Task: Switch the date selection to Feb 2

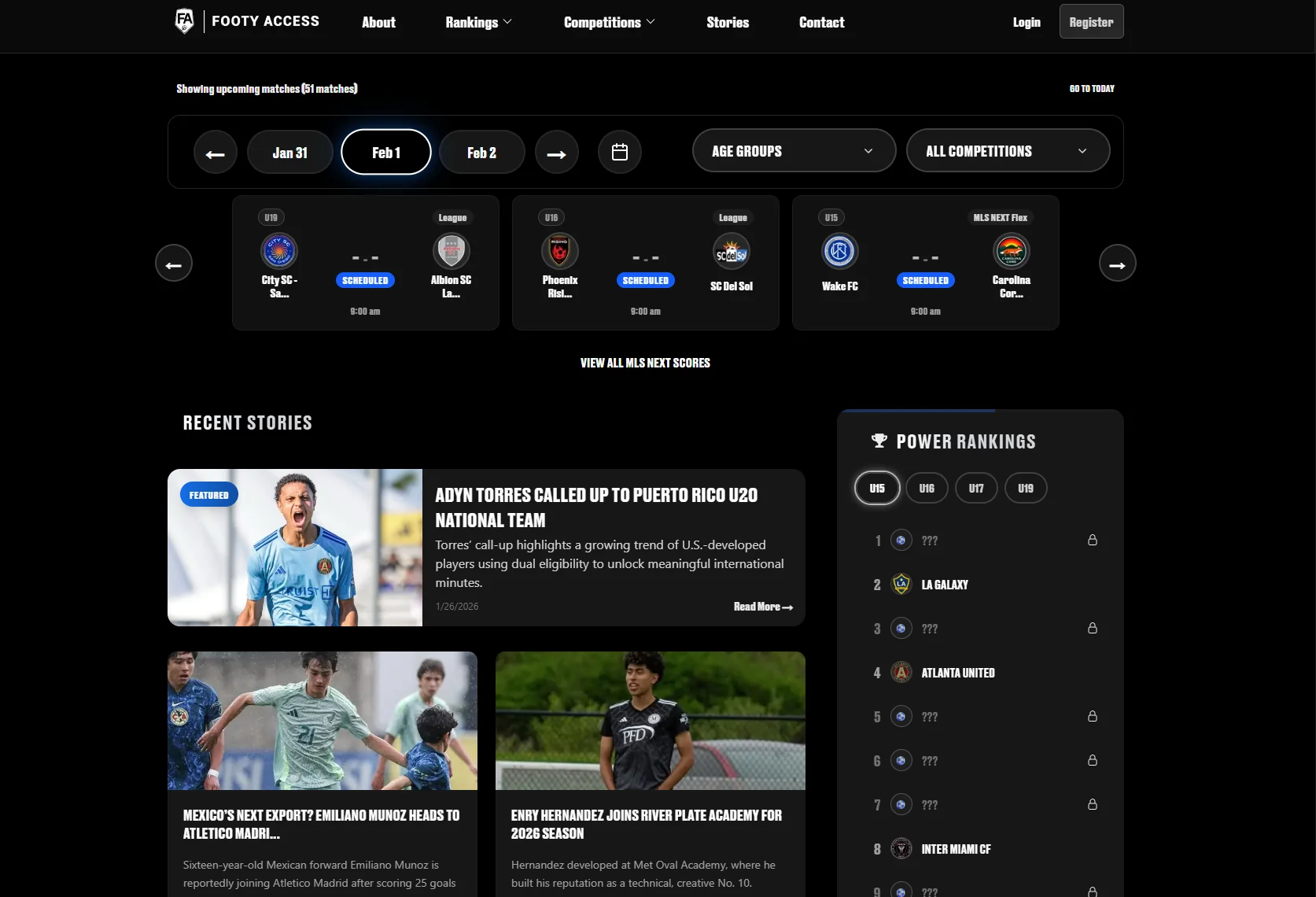Action: (x=481, y=152)
